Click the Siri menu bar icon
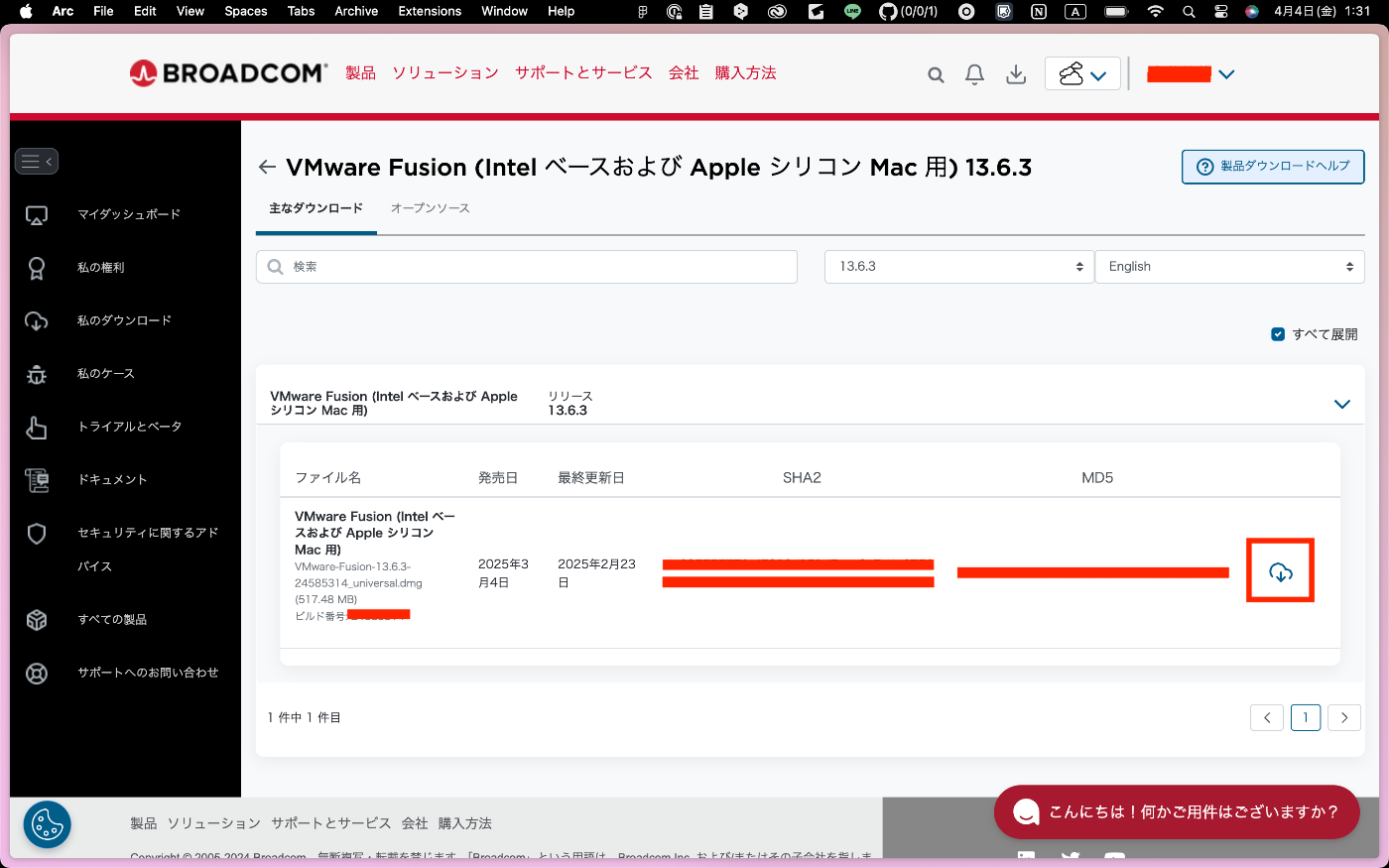Screen dimensions: 1389x868 pos(1252,12)
